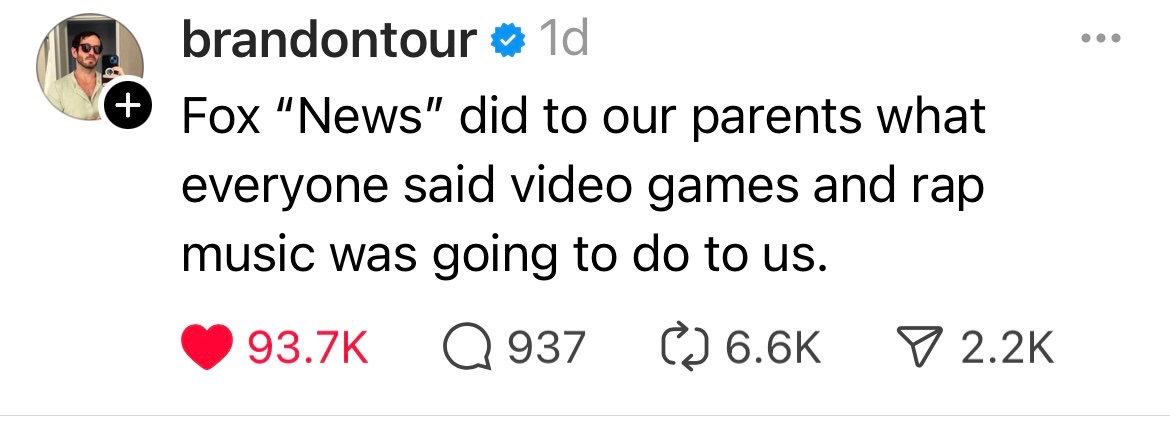This screenshot has width=1170, height=437.
Task: Like the post with the heart icon
Action: [x=208, y=348]
